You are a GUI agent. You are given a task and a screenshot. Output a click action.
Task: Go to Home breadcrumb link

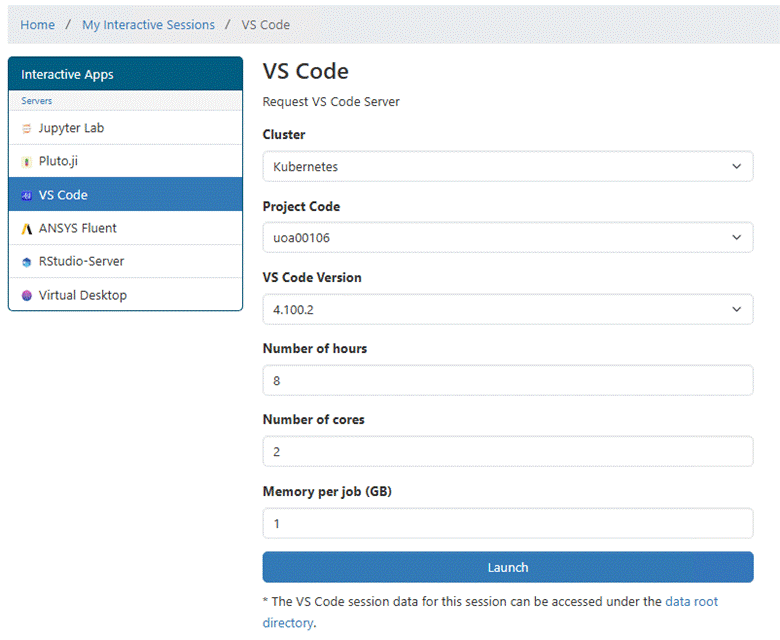click(38, 24)
